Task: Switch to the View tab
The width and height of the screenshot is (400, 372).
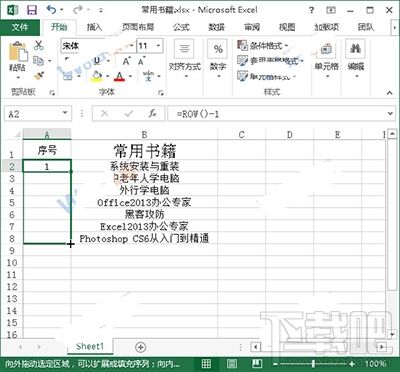Action: 287,27
